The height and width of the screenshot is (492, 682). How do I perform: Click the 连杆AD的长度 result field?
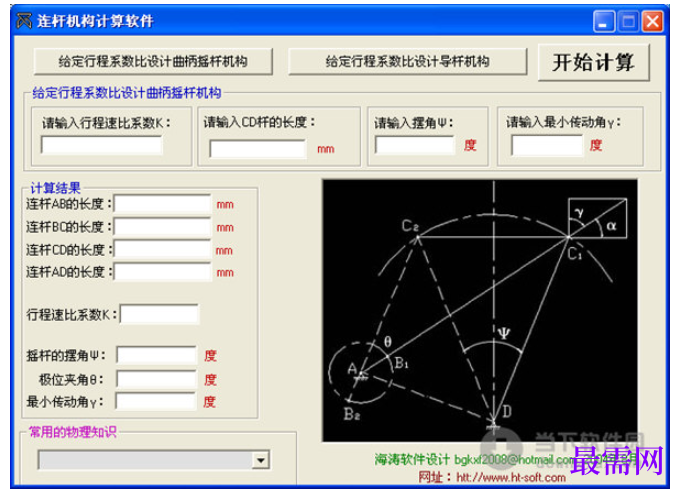[162, 272]
